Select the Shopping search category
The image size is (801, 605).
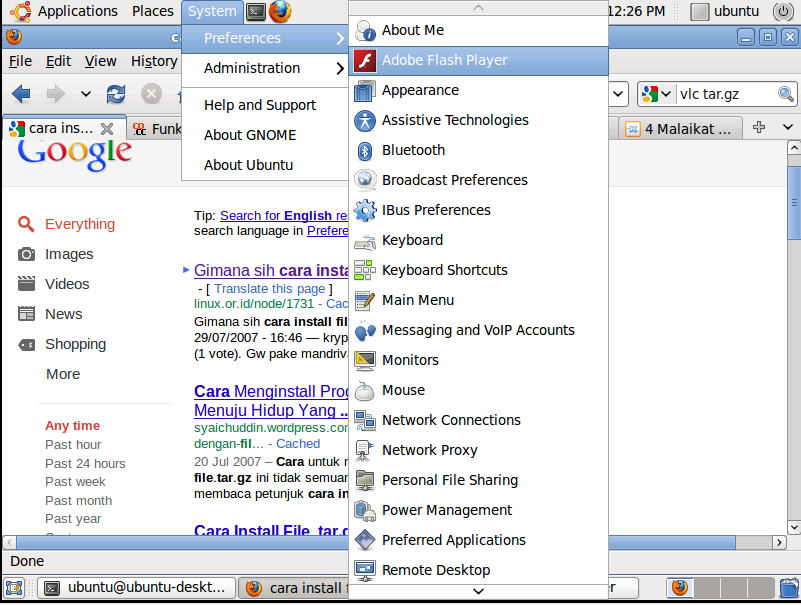75,344
